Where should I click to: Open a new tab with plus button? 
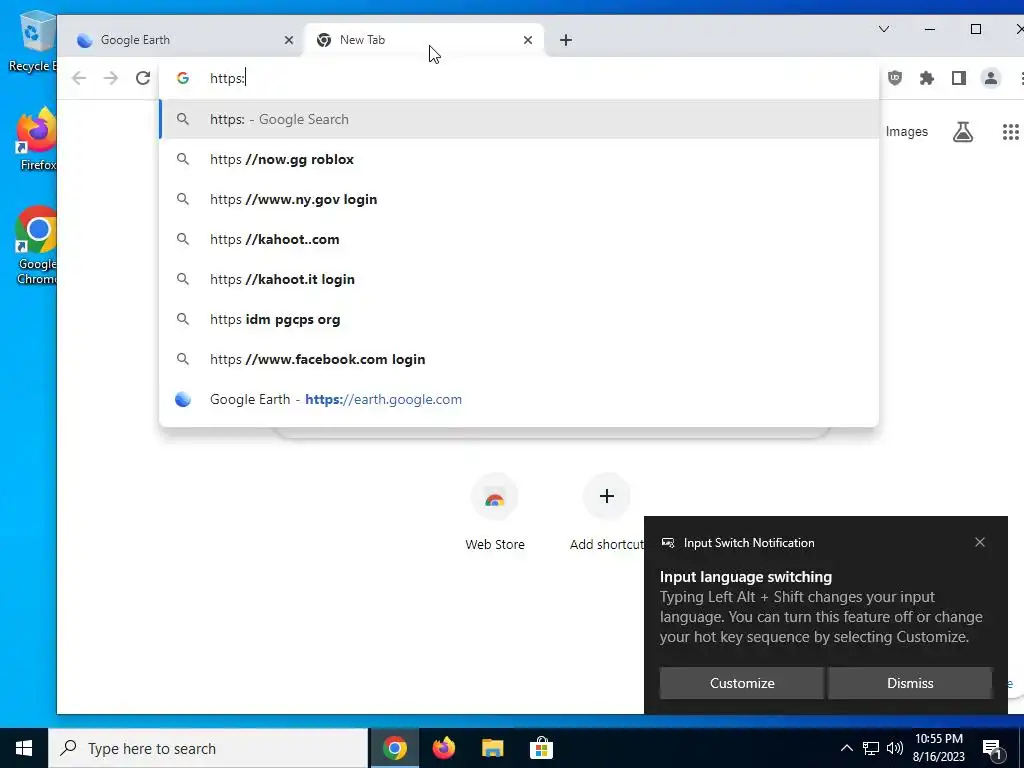point(566,40)
